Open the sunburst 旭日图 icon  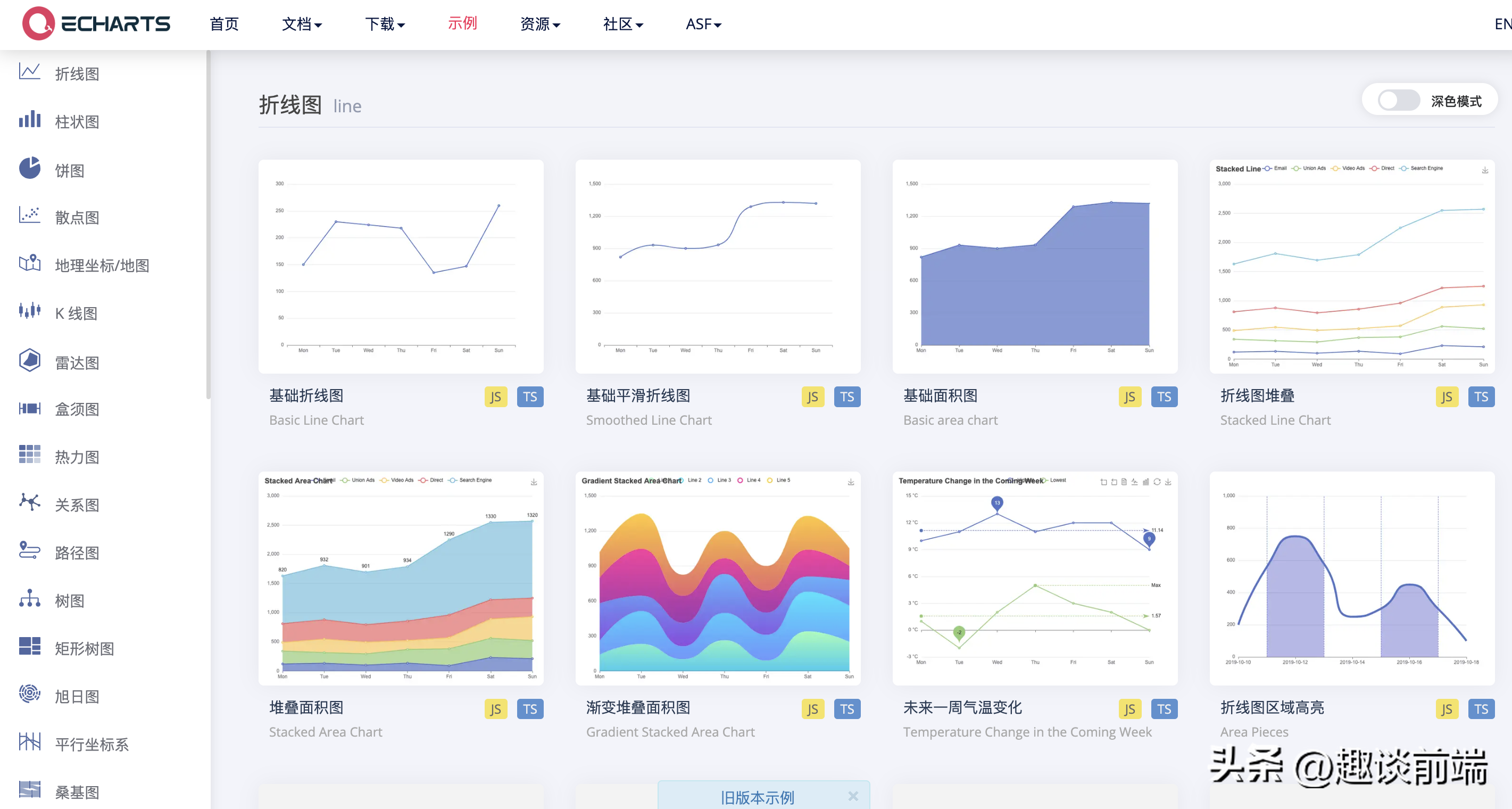click(29, 695)
